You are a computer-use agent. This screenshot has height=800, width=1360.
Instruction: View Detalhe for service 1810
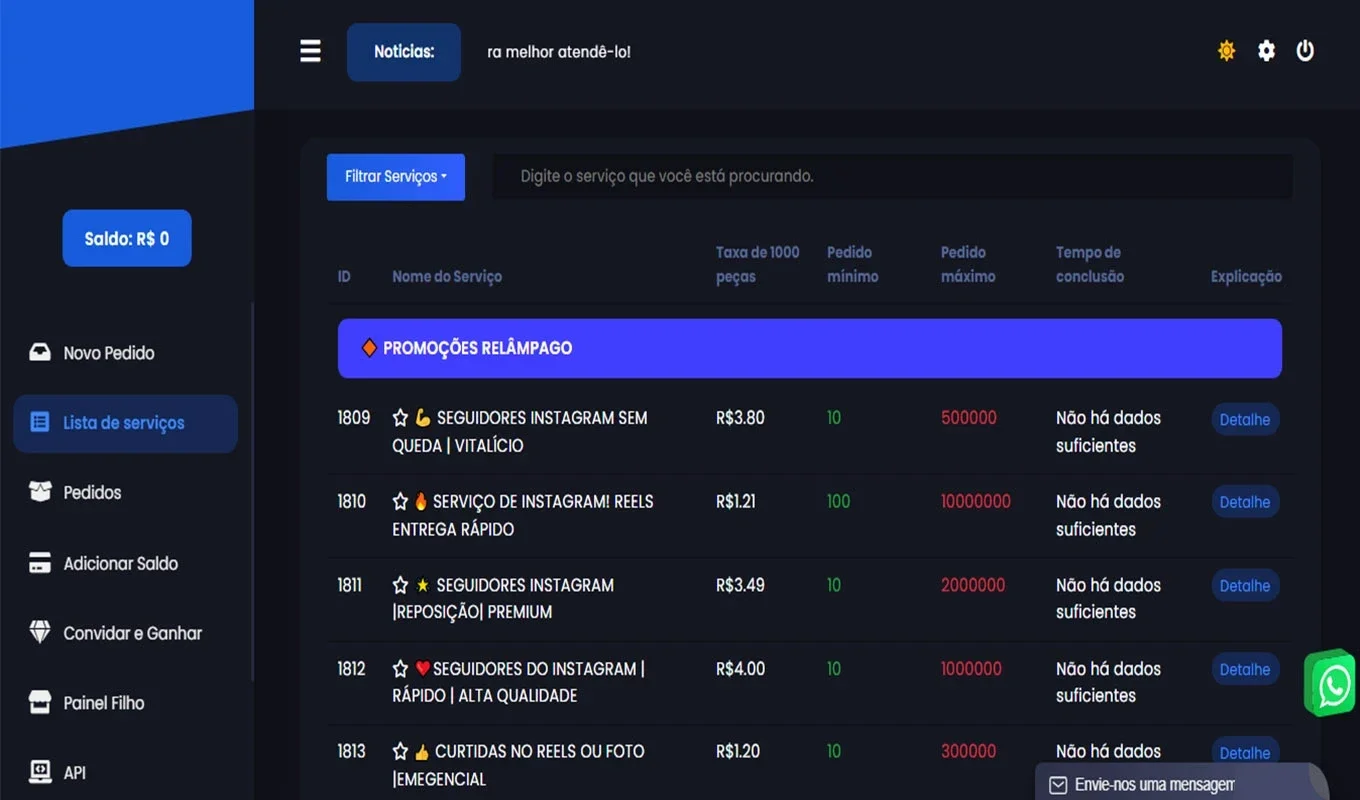tap(1245, 502)
